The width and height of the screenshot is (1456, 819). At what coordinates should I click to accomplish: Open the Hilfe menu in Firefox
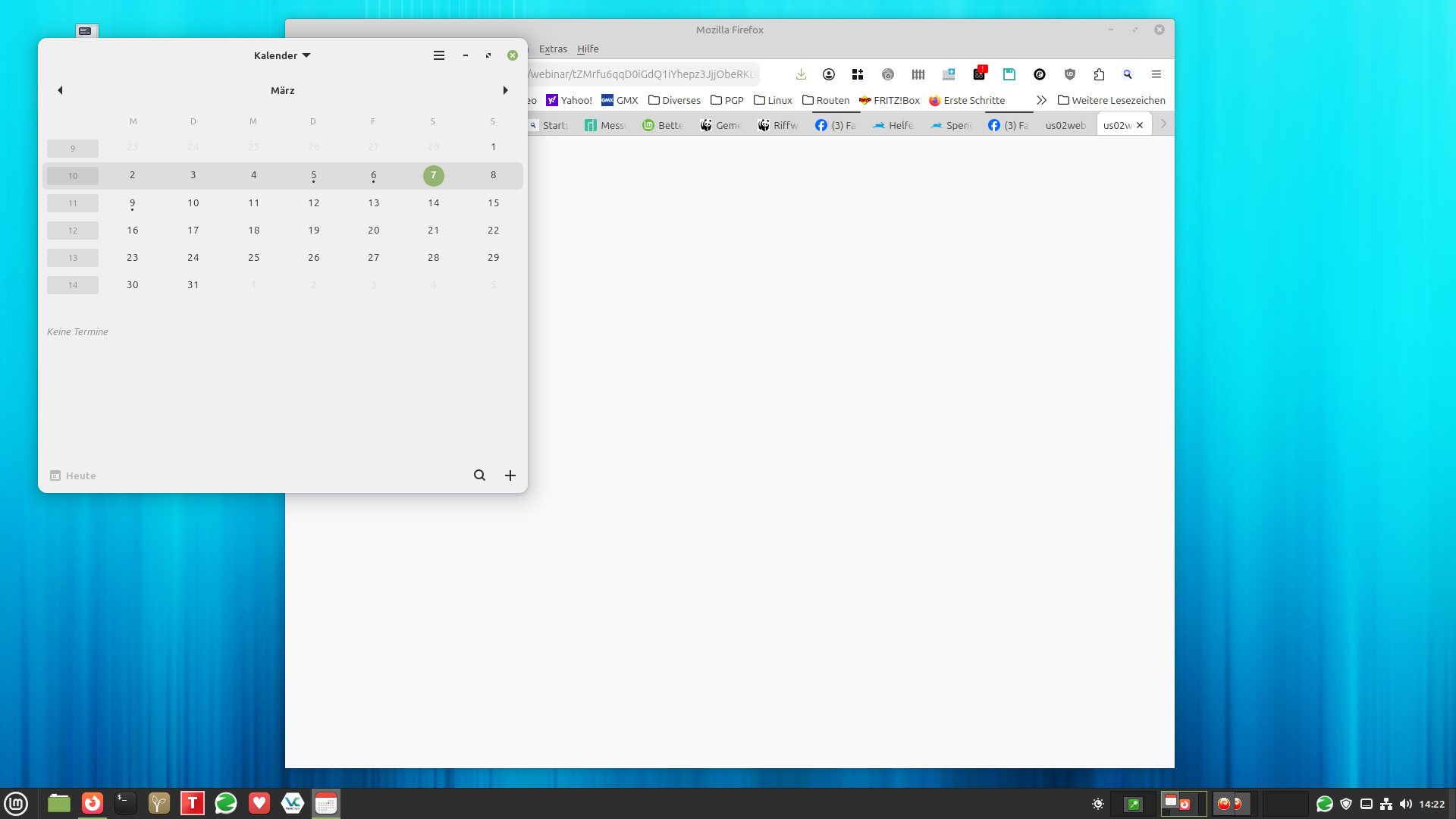588,49
